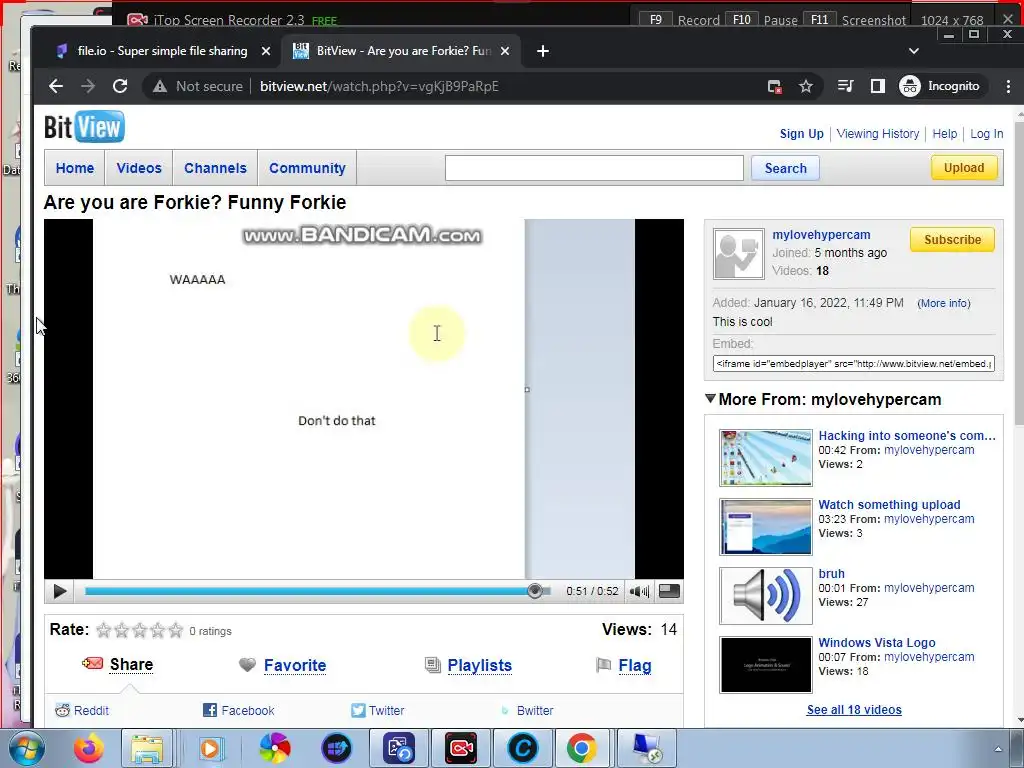Viewport: 1024px width, 768px height.
Task: Open mylovehypercam channel name link
Action: point(821,234)
